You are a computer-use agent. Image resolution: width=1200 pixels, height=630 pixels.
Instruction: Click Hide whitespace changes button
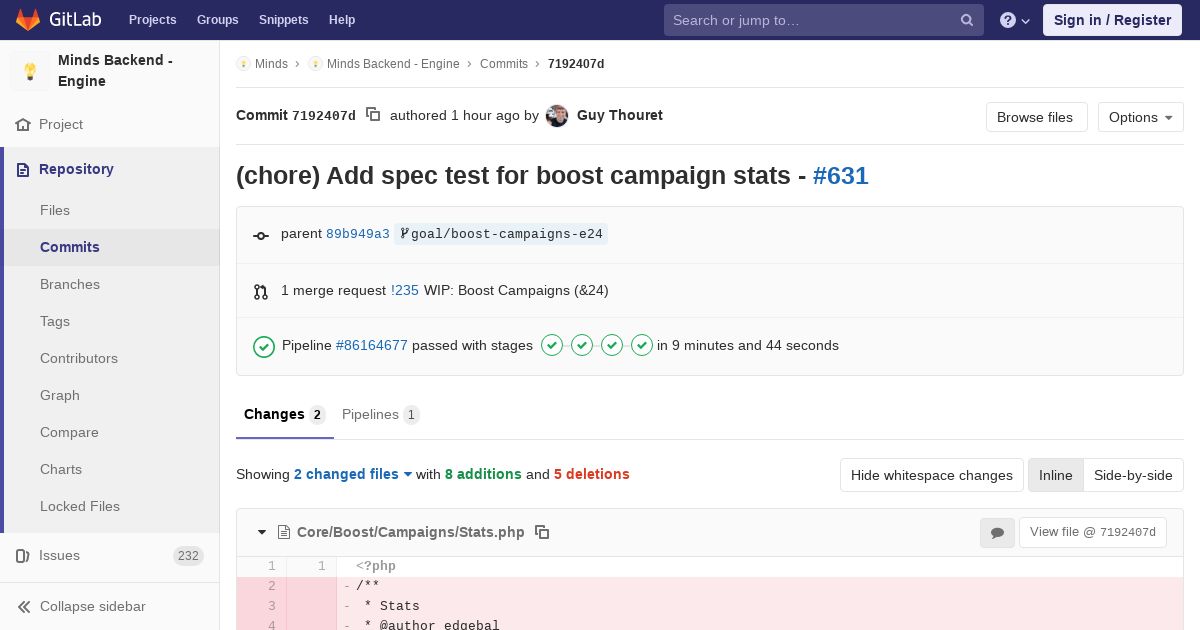932,475
